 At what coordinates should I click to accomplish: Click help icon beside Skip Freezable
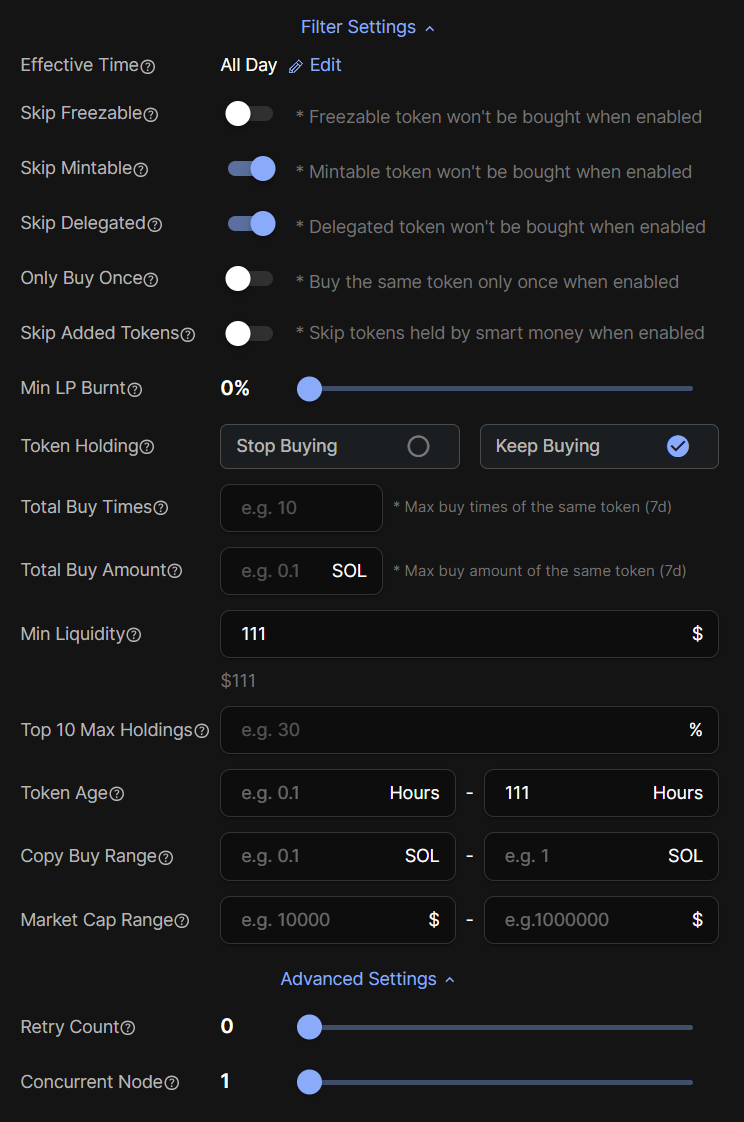click(151, 115)
